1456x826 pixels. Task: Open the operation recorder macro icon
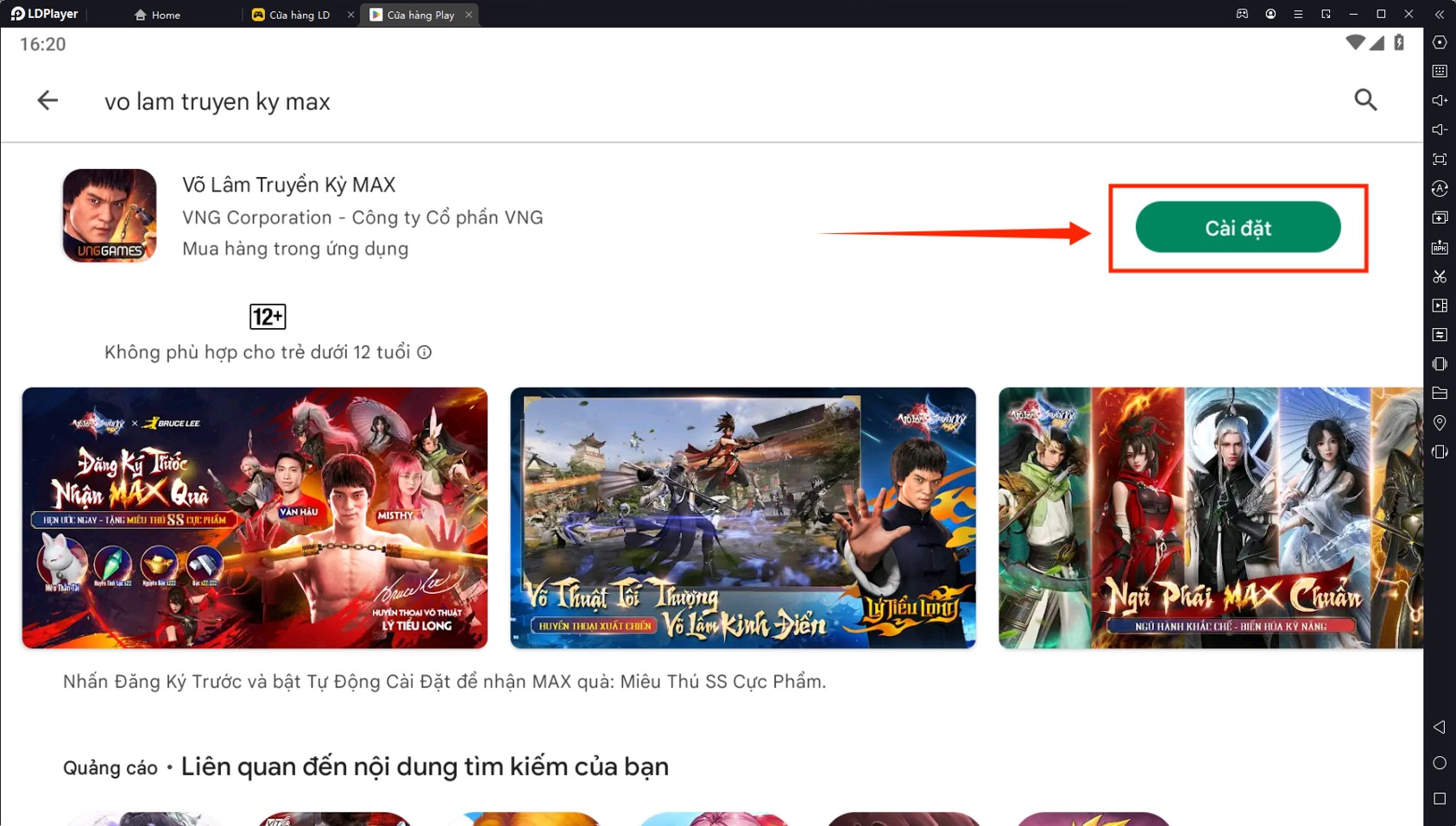1440,335
